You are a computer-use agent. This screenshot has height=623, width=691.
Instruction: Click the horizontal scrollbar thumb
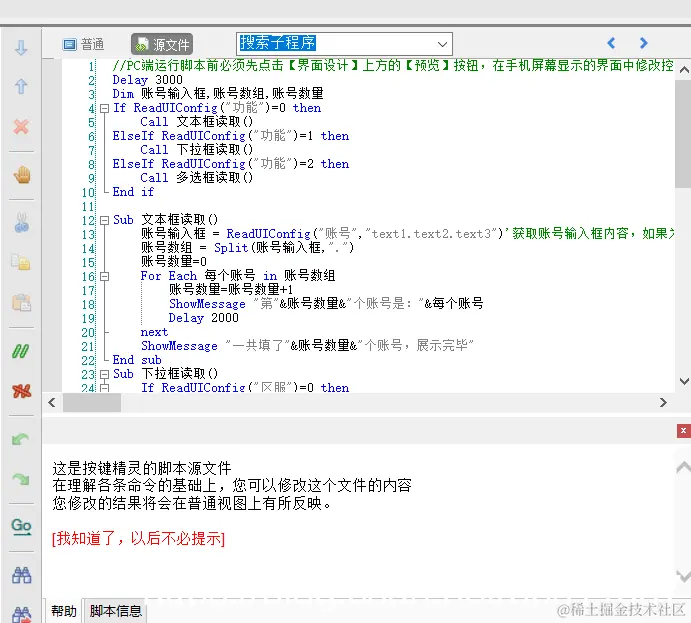pyautogui.click(x=92, y=403)
